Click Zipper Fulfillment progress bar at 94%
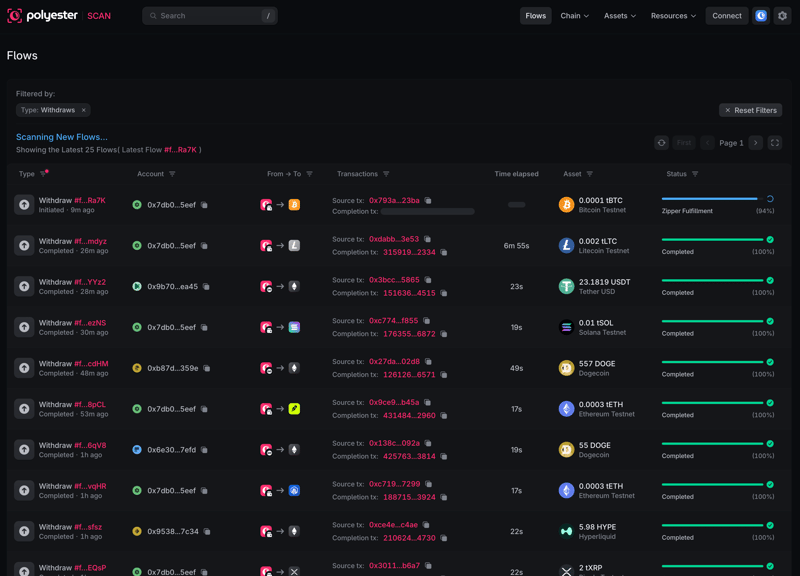This screenshot has width=800, height=576. pos(712,199)
